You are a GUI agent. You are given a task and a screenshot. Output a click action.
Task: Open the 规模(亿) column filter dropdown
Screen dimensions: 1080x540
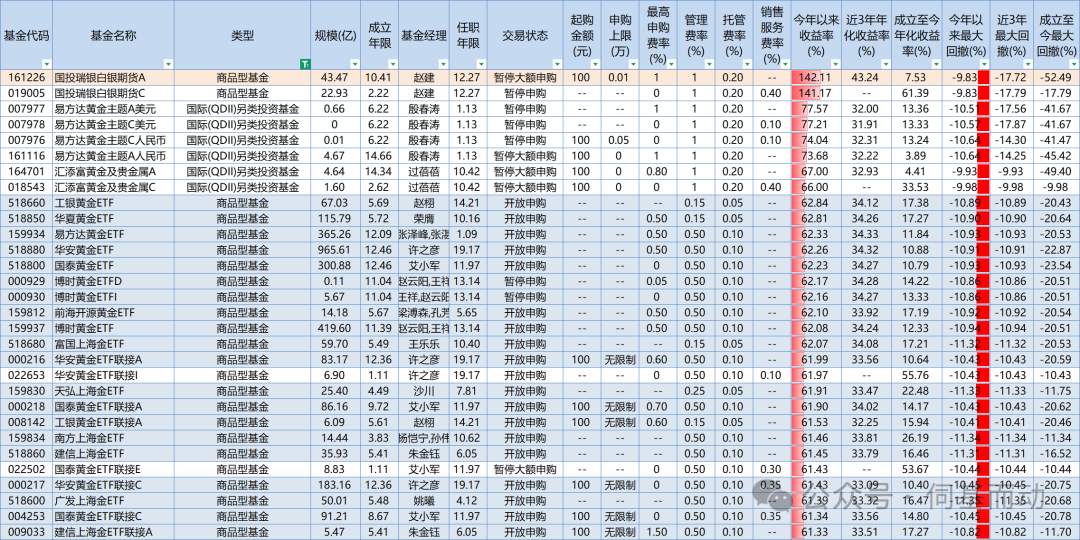(x=355, y=64)
